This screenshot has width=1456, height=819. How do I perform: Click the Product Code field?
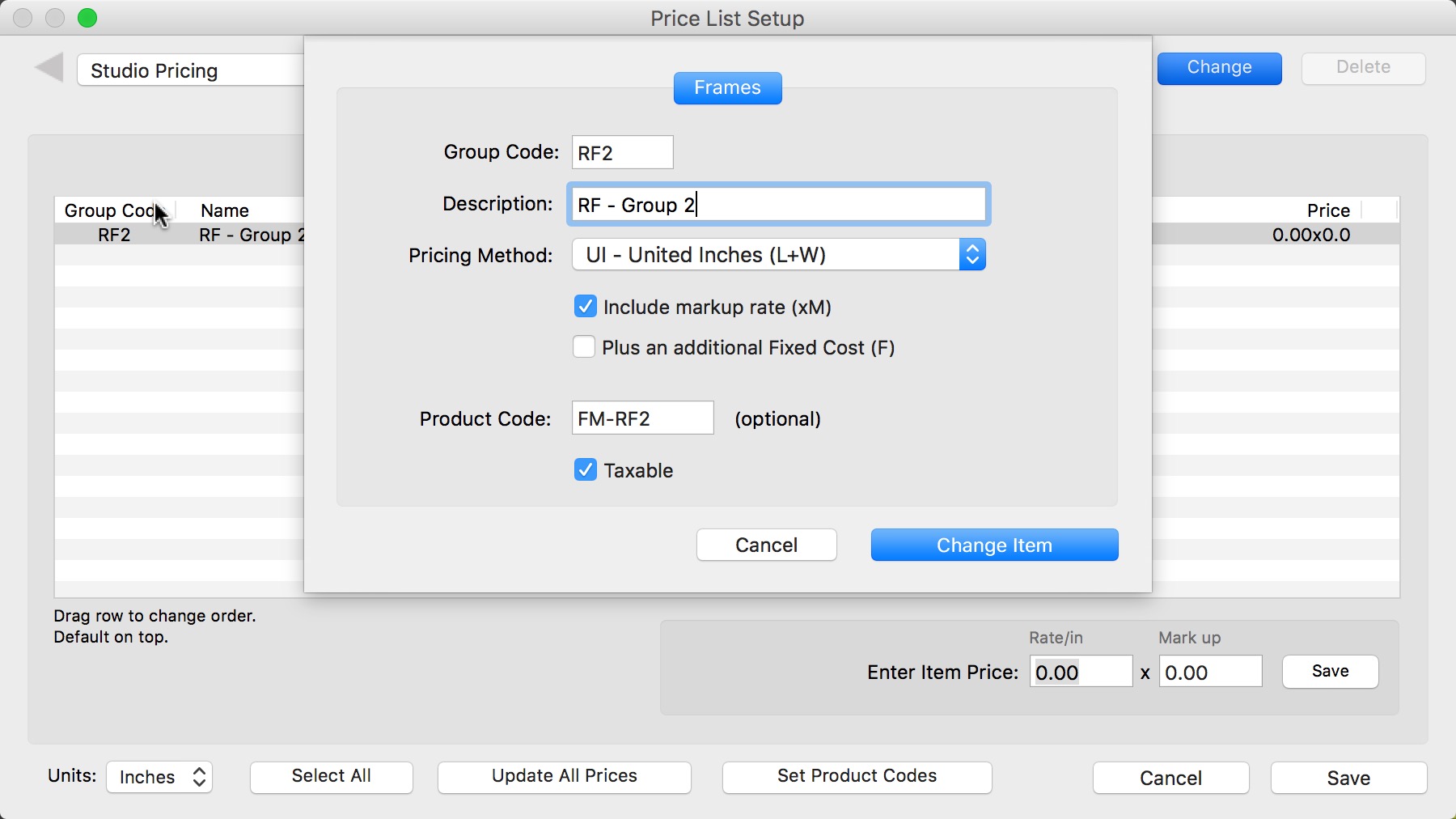click(x=642, y=418)
